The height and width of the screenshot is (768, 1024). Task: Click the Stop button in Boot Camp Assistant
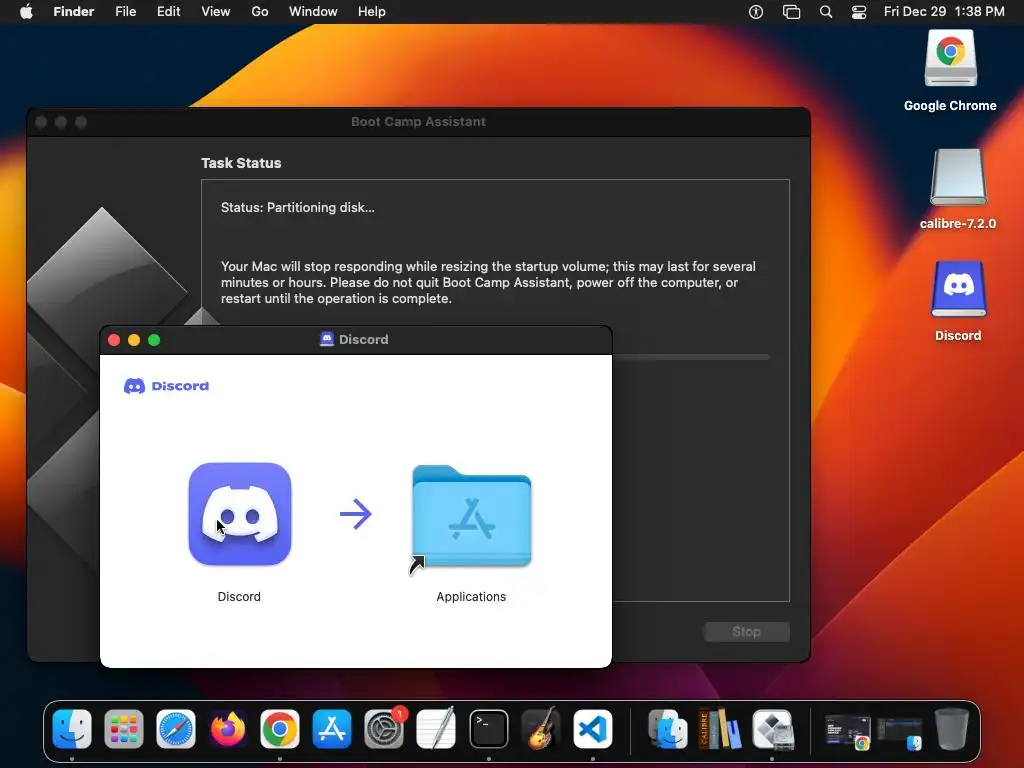[x=746, y=632]
